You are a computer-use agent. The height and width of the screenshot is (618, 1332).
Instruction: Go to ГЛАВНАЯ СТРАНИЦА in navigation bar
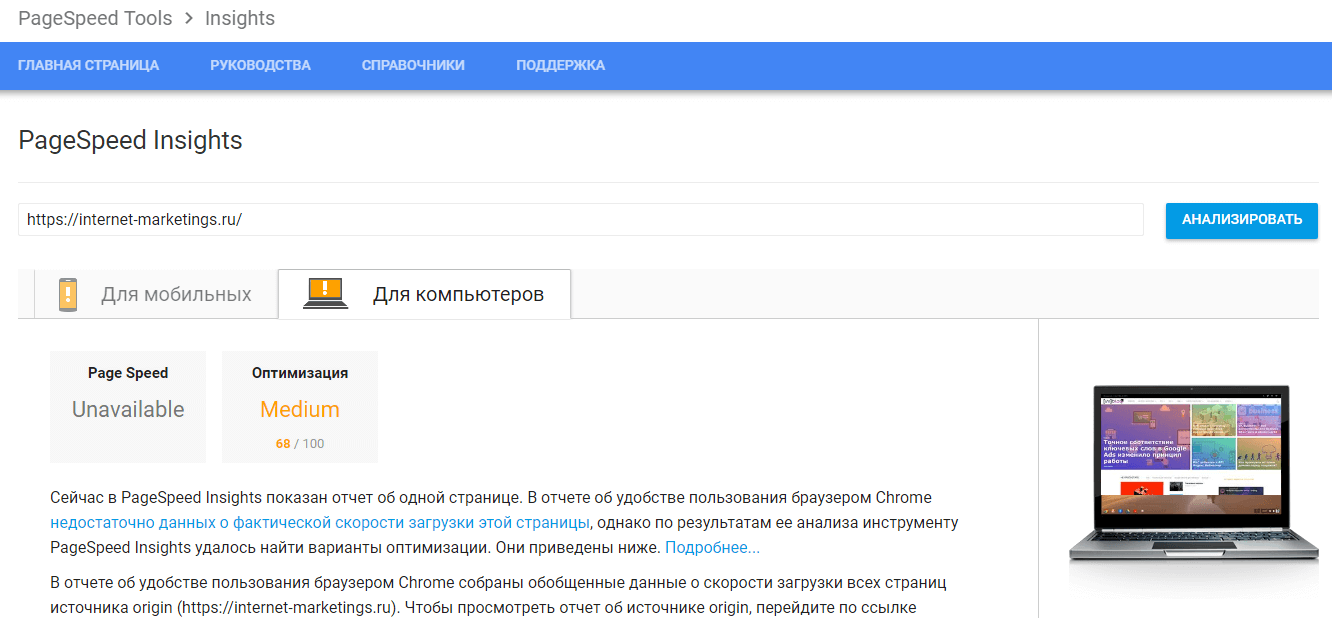tap(88, 65)
